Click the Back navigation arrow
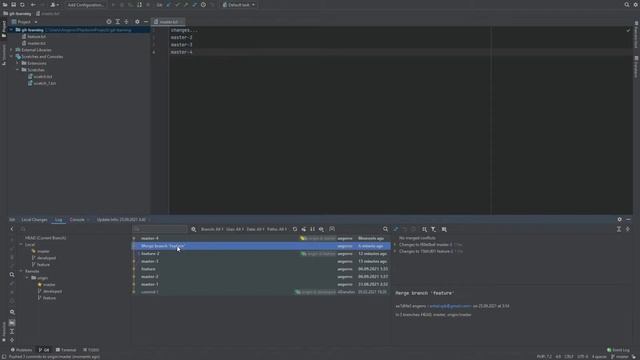Image resolution: width=640 pixels, height=360 pixels. (33, 5)
